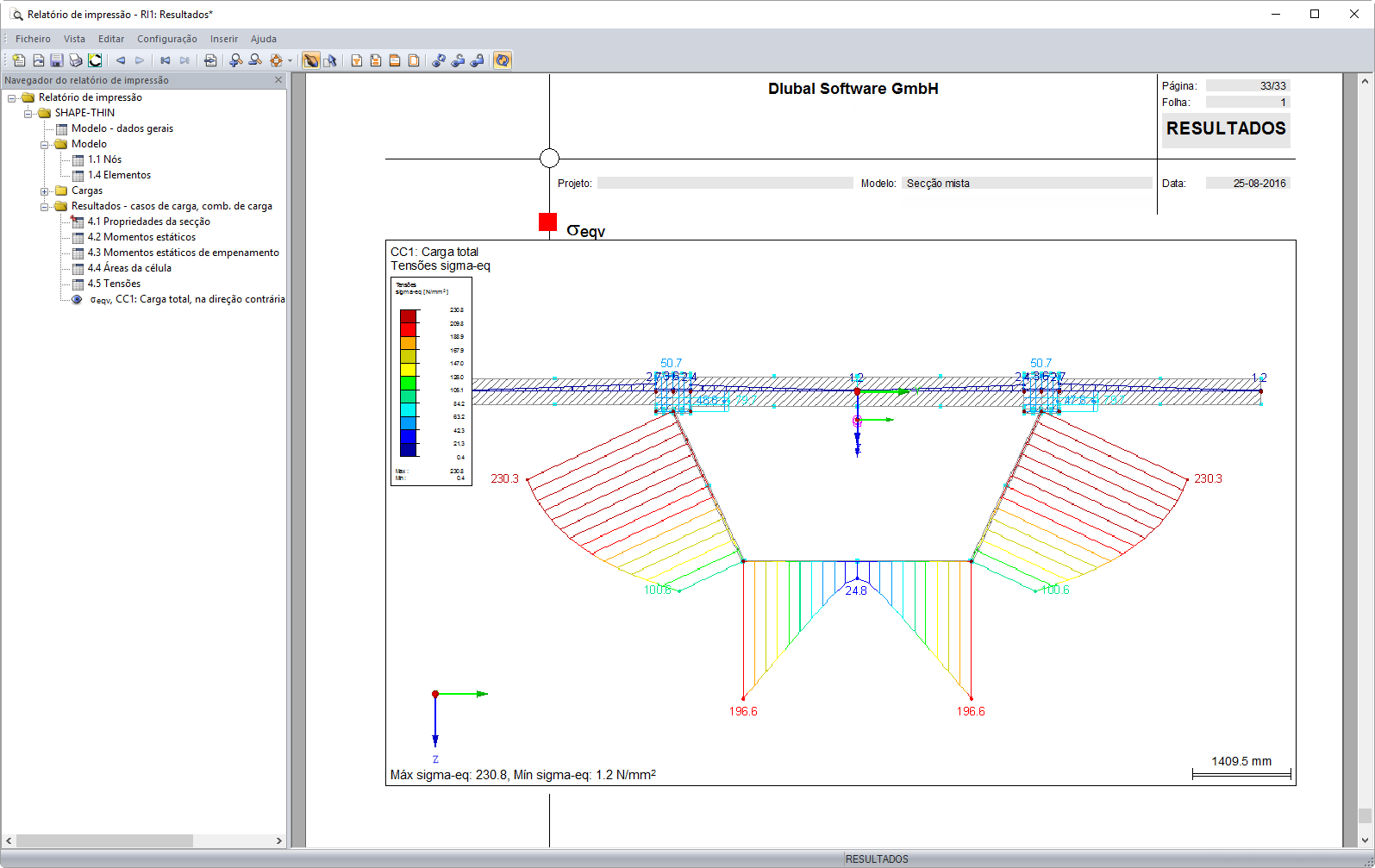The width and height of the screenshot is (1375, 868).
Task: Click the orange page icon after the funnel
Action: coord(376,60)
